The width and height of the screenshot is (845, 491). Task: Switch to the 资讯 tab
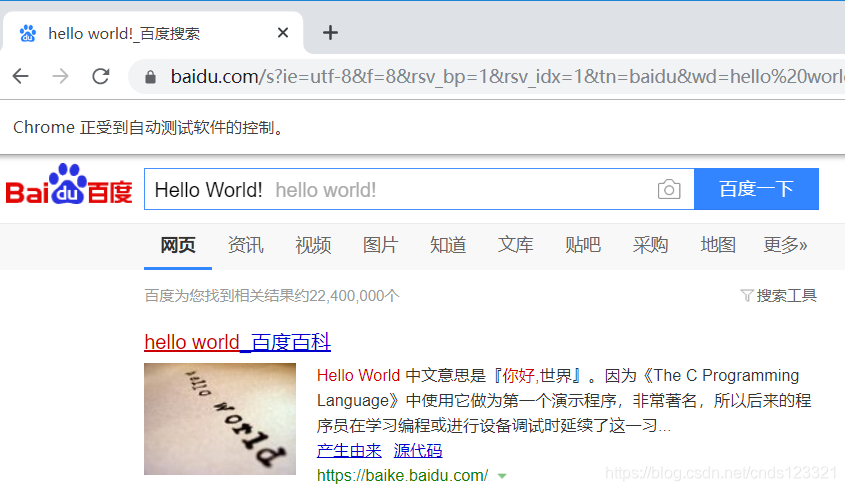coord(245,245)
